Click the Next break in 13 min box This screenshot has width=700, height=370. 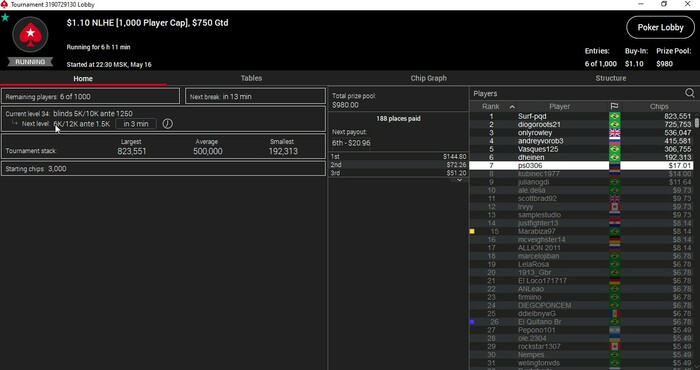255,96
